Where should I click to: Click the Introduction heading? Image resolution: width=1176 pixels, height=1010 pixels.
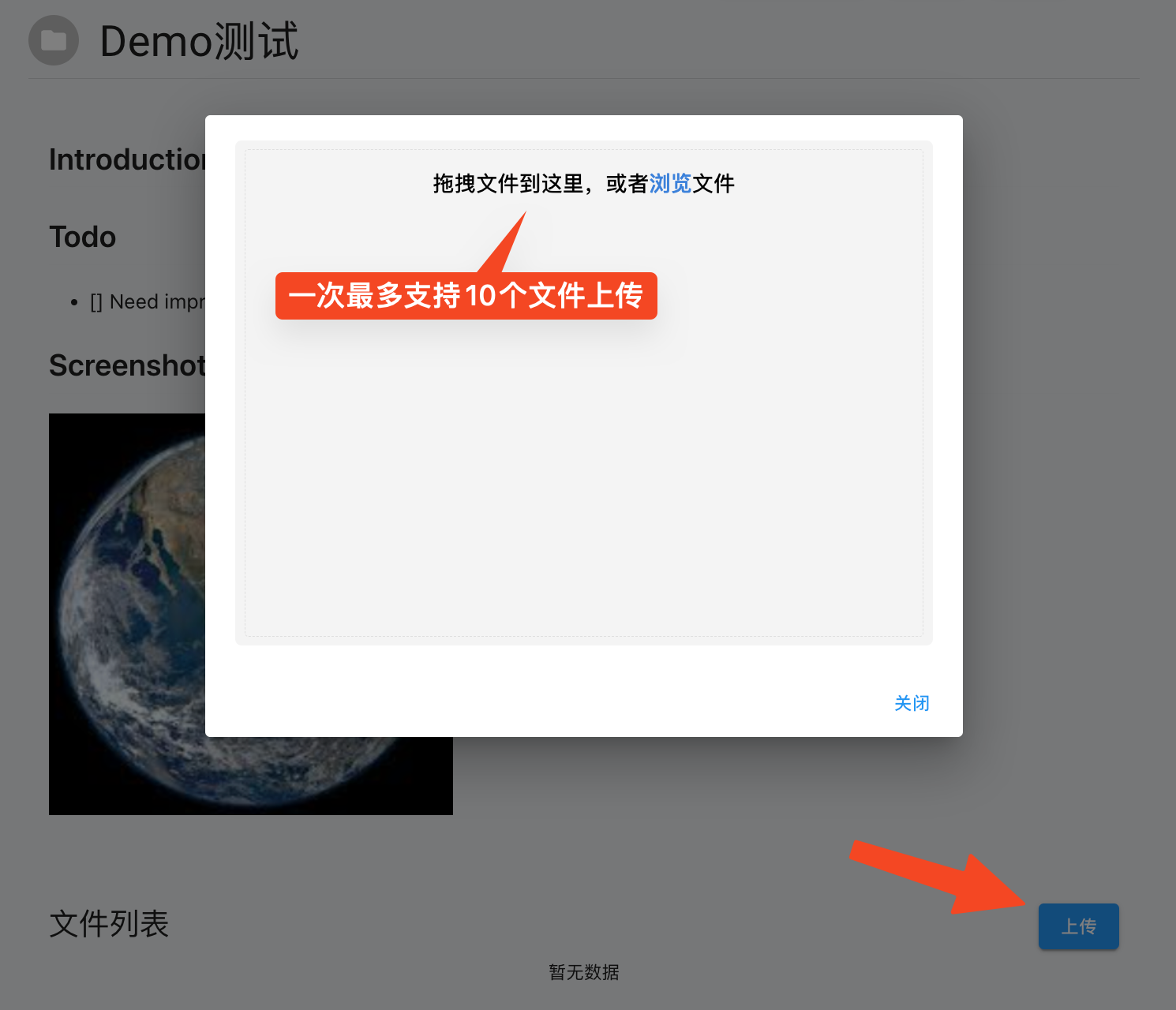[127, 159]
